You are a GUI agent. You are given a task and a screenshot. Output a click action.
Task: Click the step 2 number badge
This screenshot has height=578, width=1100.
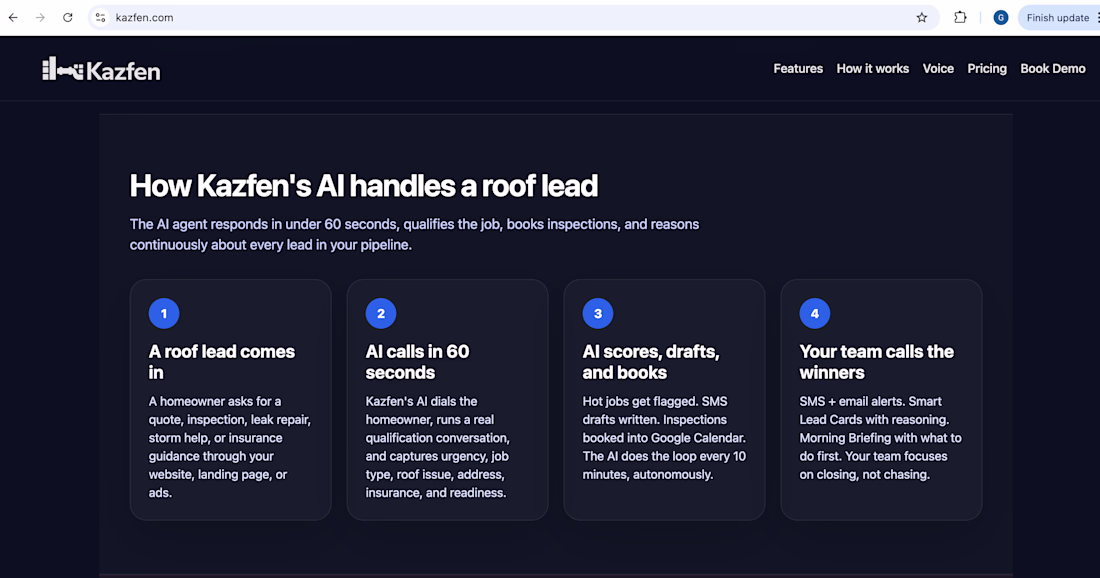[x=381, y=314]
